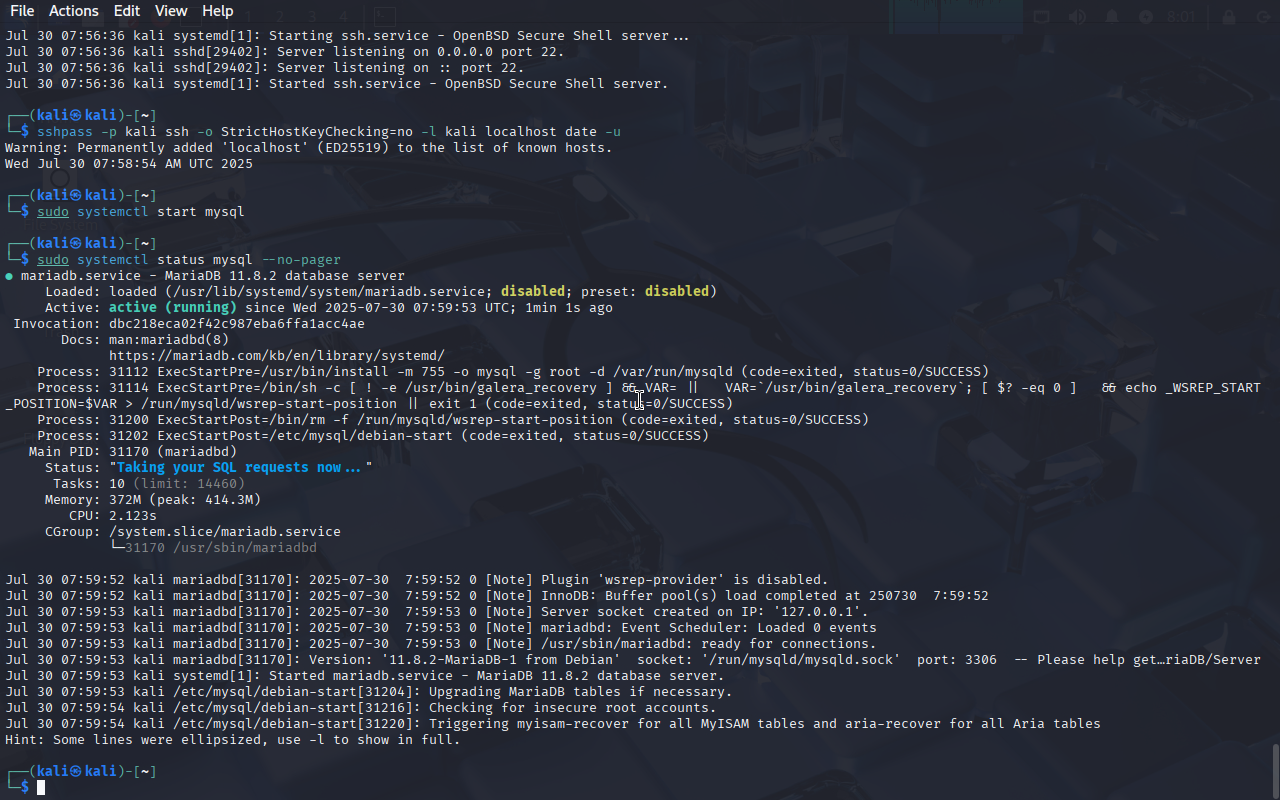The width and height of the screenshot is (1280, 800).
Task: Open the Edit menu
Action: (x=127, y=11)
